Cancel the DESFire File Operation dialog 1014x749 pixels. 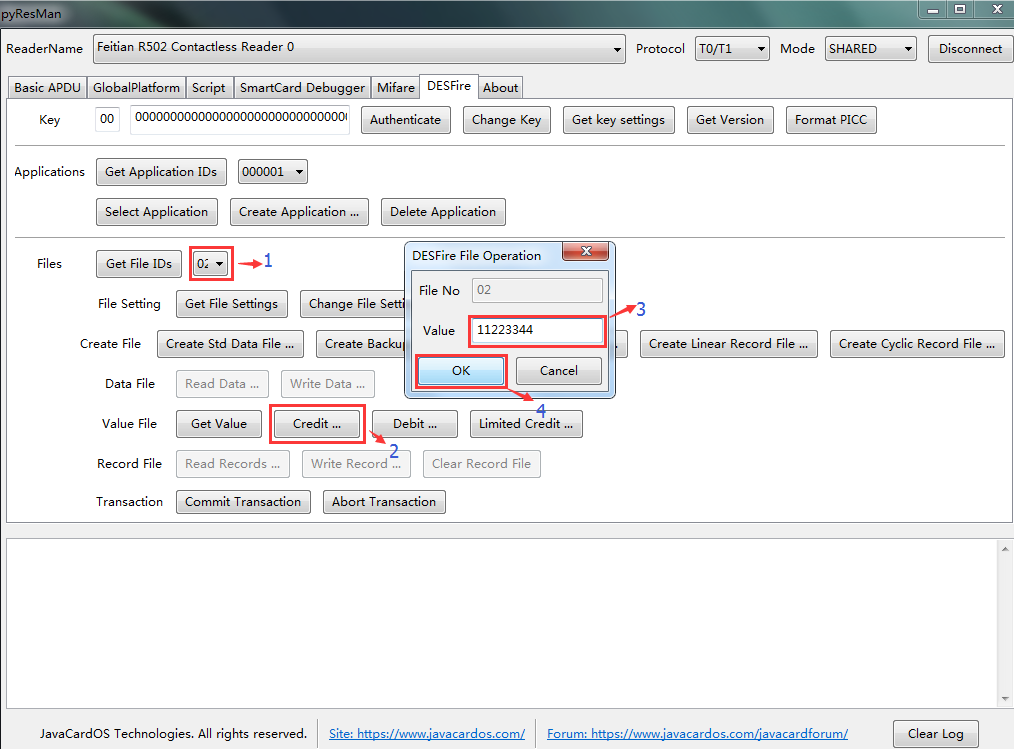(x=559, y=371)
